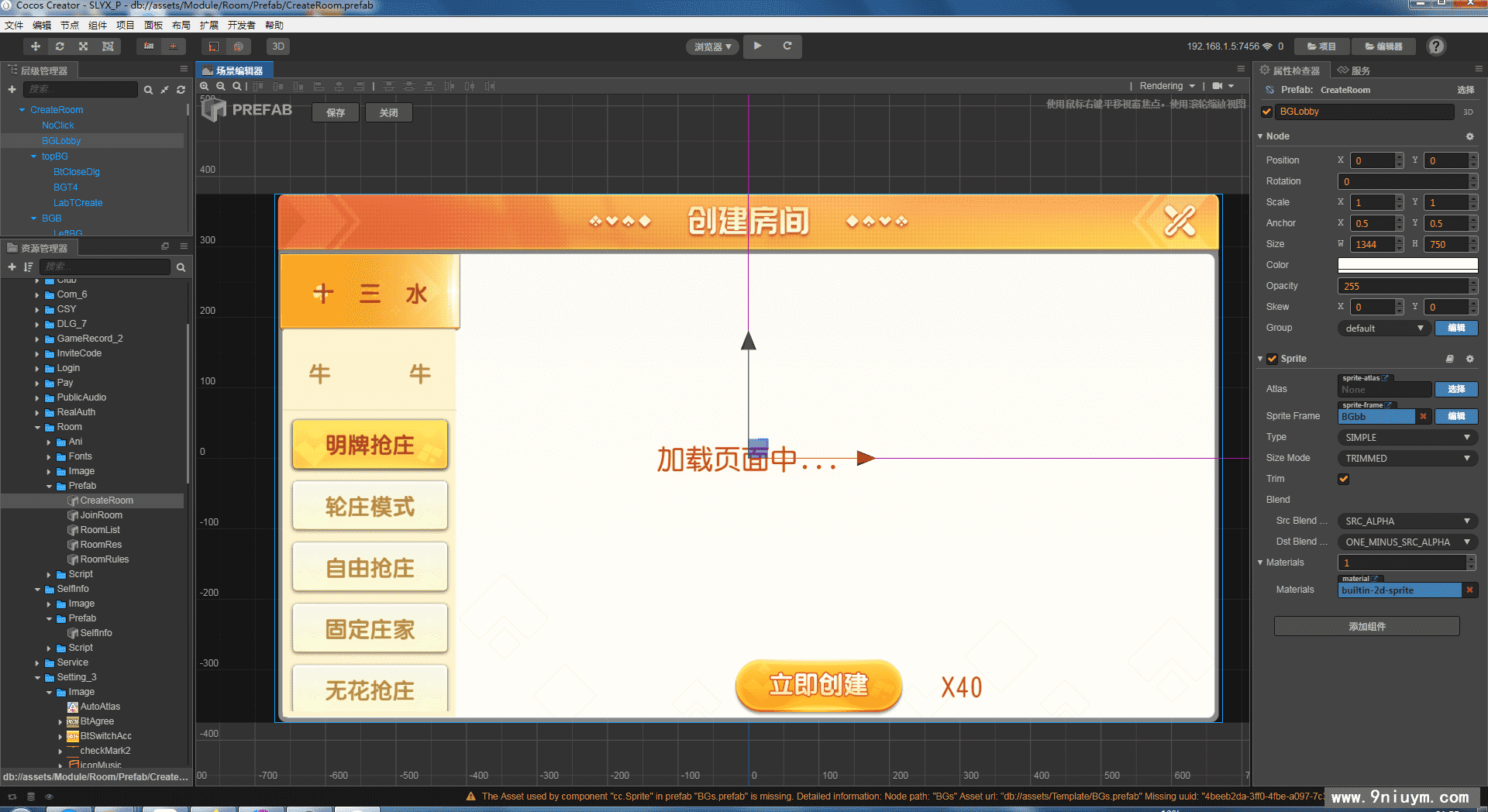Select the Rotate transform tool

coord(60,46)
